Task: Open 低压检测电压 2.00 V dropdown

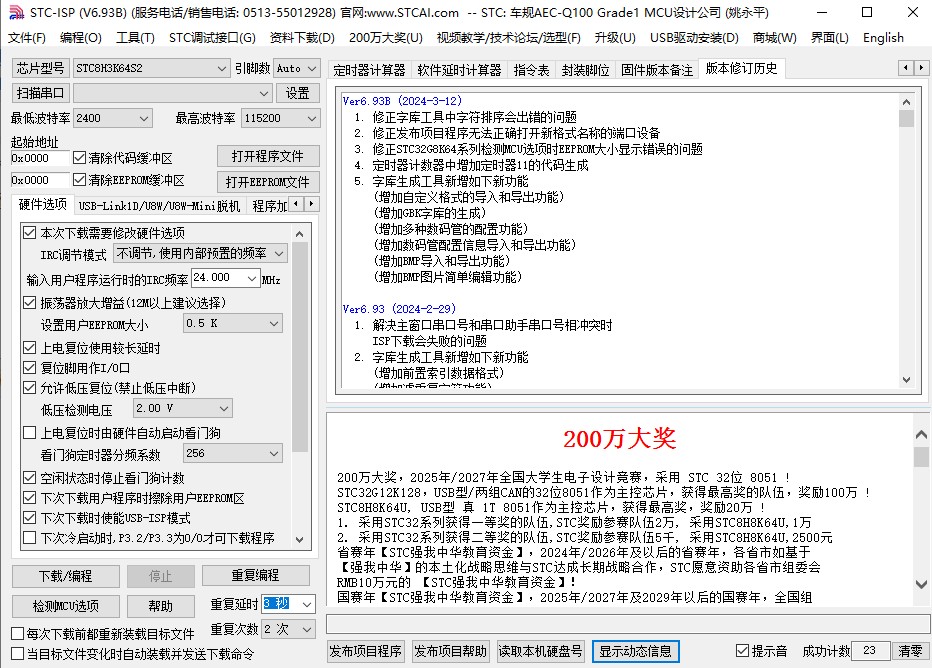Action: (x=182, y=408)
